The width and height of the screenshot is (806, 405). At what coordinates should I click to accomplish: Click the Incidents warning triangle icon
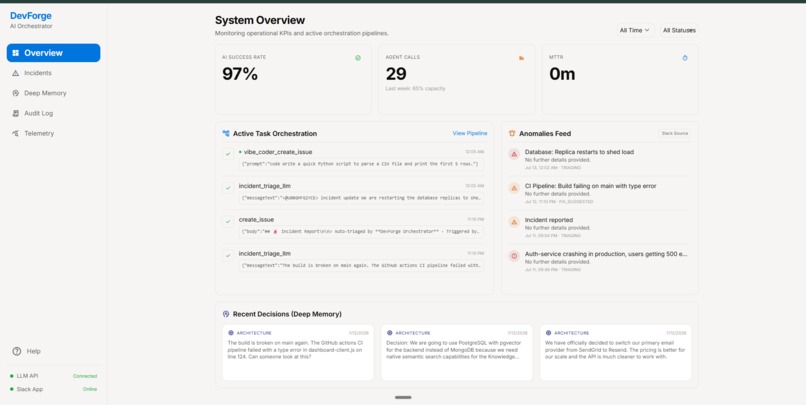pos(15,73)
